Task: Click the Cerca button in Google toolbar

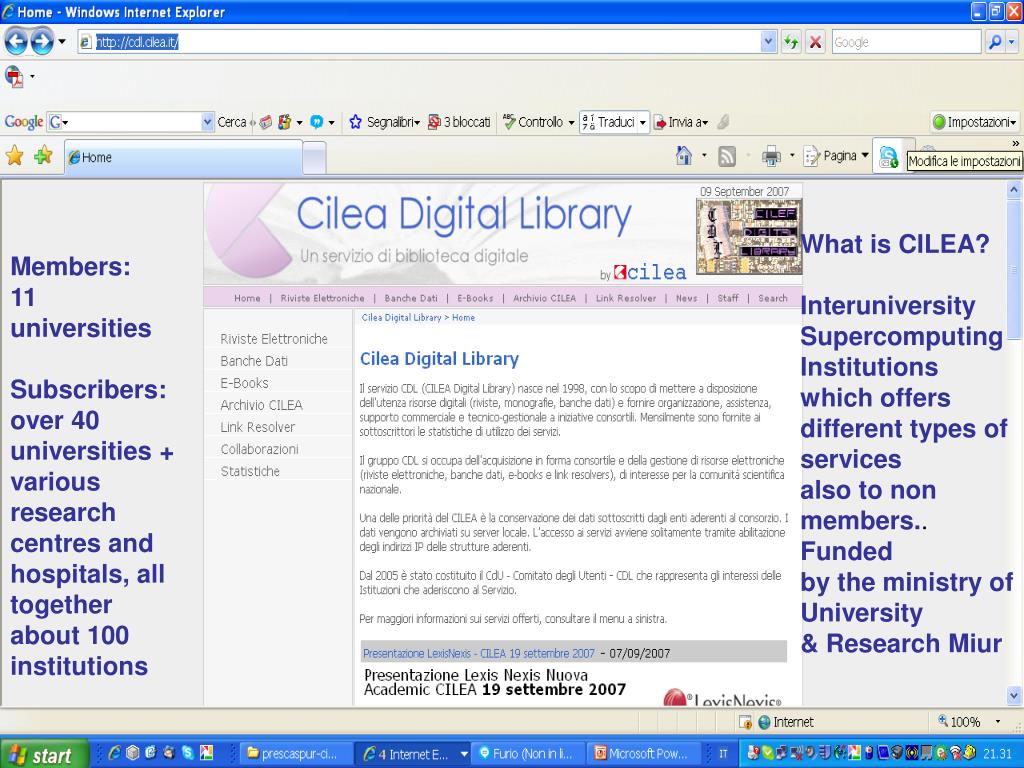Action: (232, 122)
